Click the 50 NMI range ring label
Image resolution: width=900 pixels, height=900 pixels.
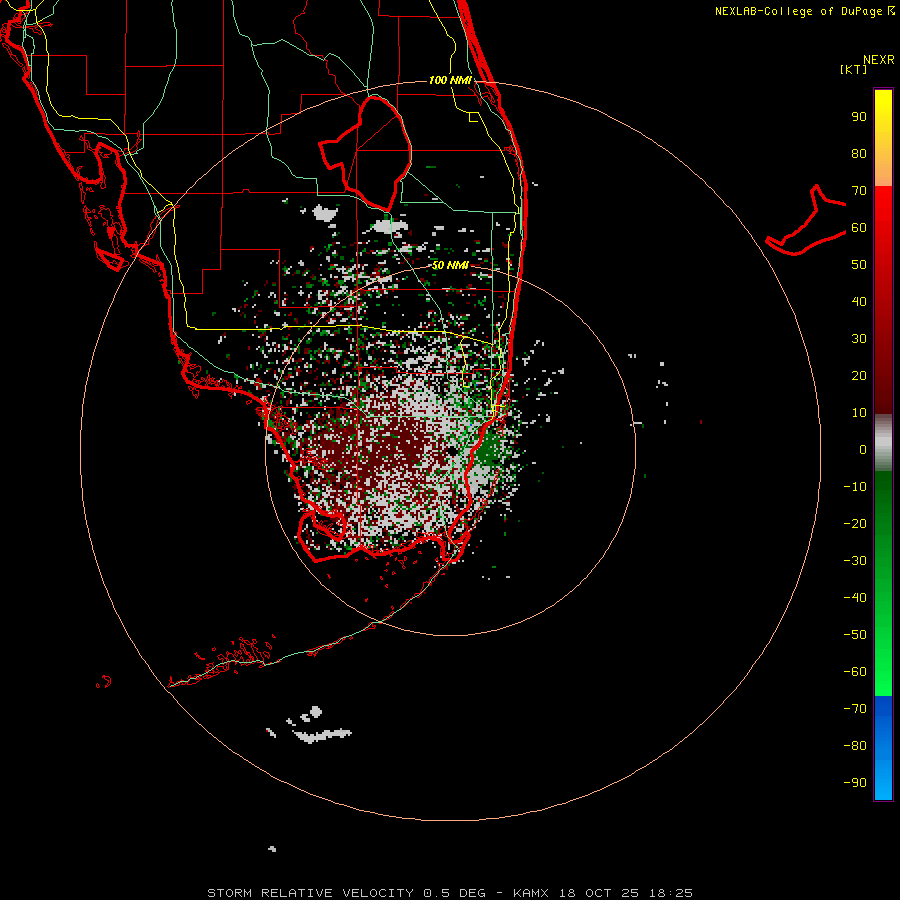pyautogui.click(x=450, y=265)
